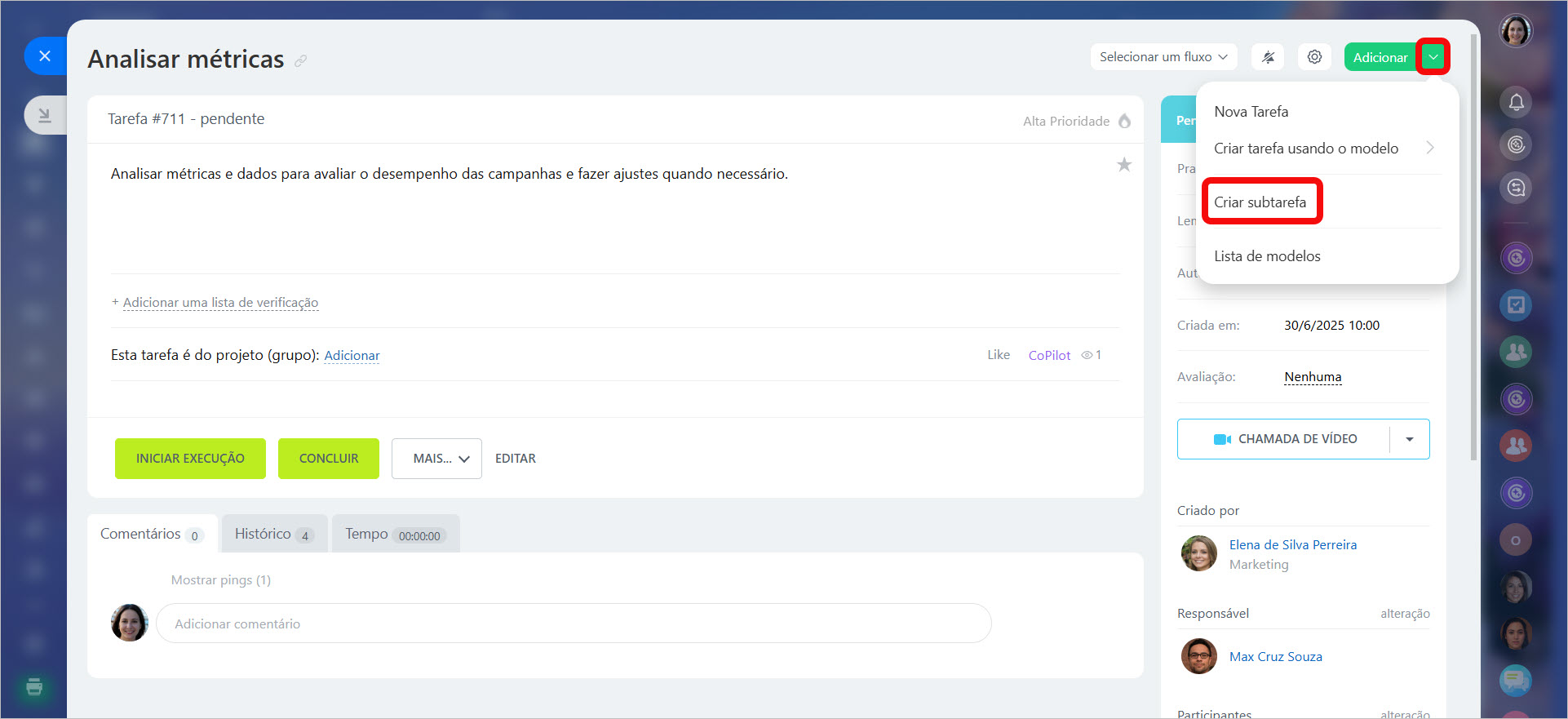
Task: Click the printer icon at bottom left
Action: pyautogui.click(x=34, y=686)
